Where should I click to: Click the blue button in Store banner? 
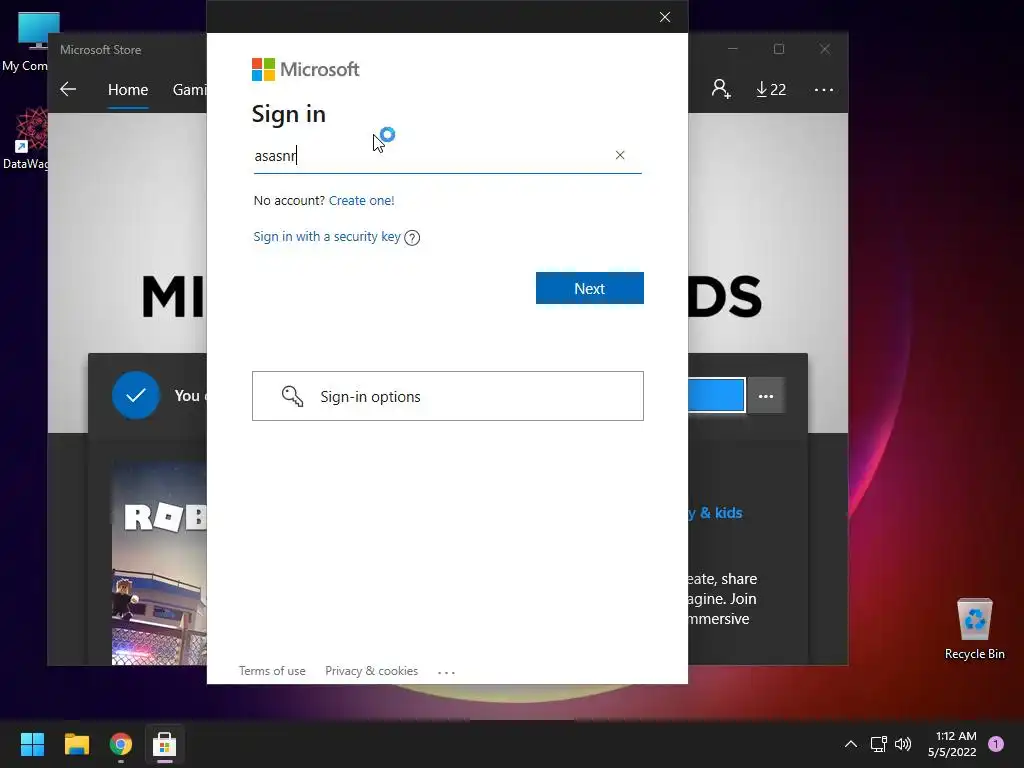tap(716, 395)
